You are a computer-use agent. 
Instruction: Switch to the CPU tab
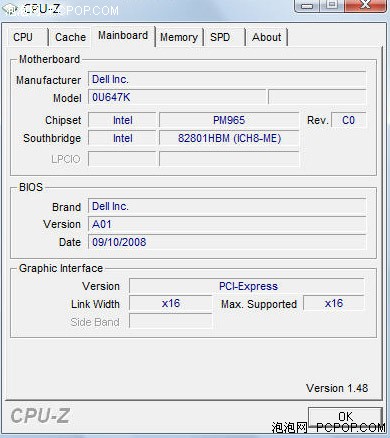tap(28, 37)
